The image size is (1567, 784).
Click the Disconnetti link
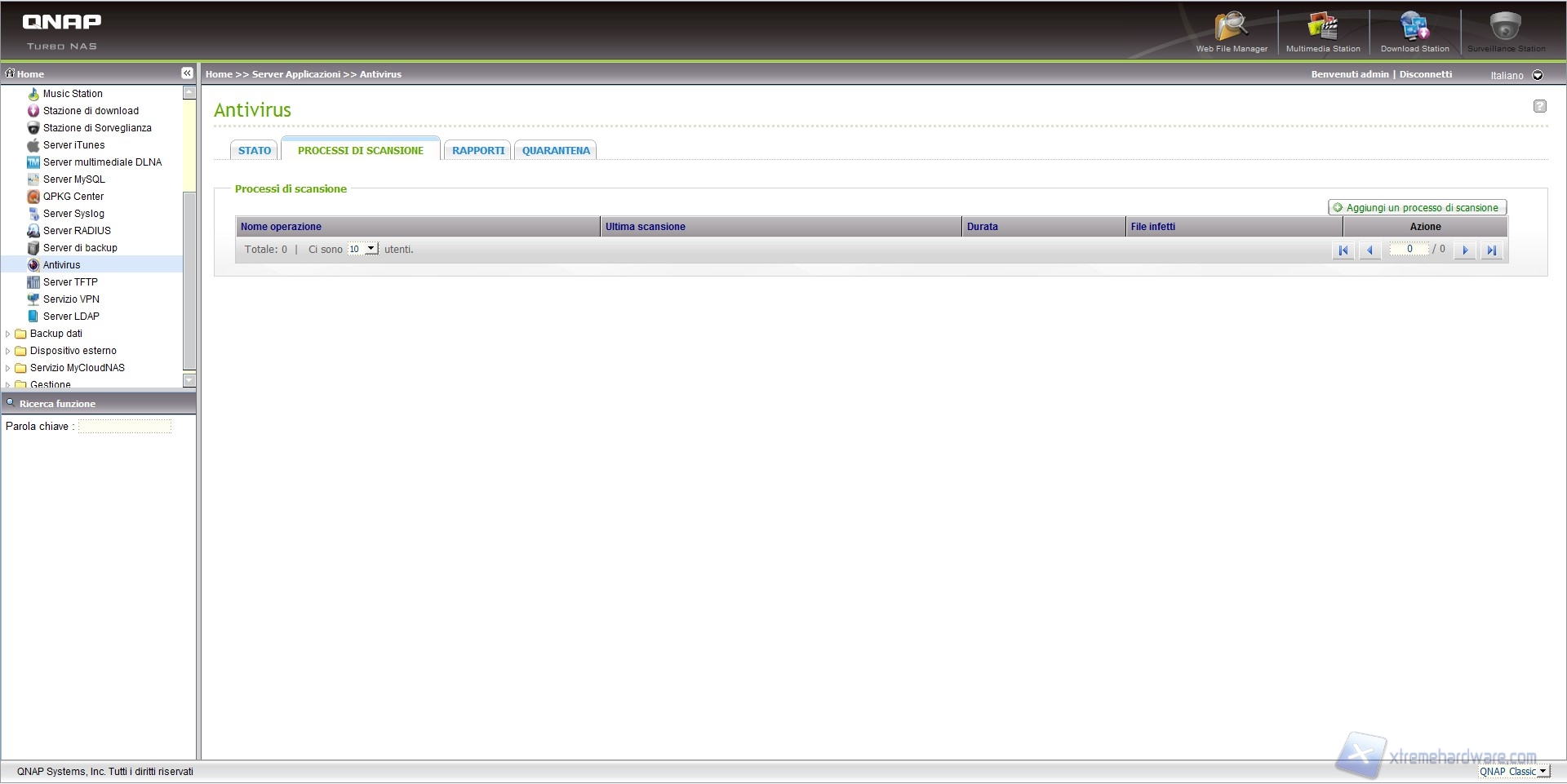click(x=1426, y=74)
